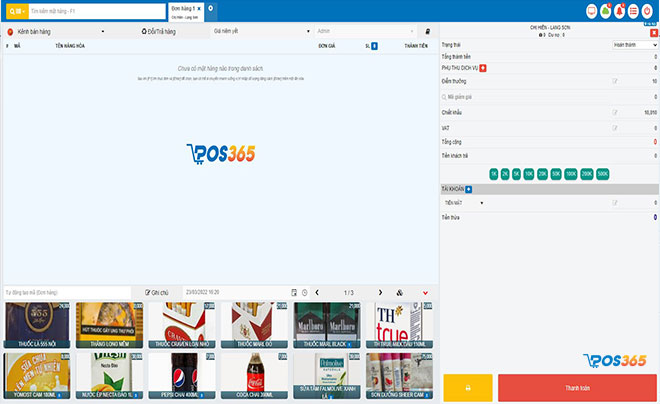660x404 pixels.
Task: Open the TIỀN MẶT payment method dropdown
Action: pyautogui.click(x=464, y=203)
